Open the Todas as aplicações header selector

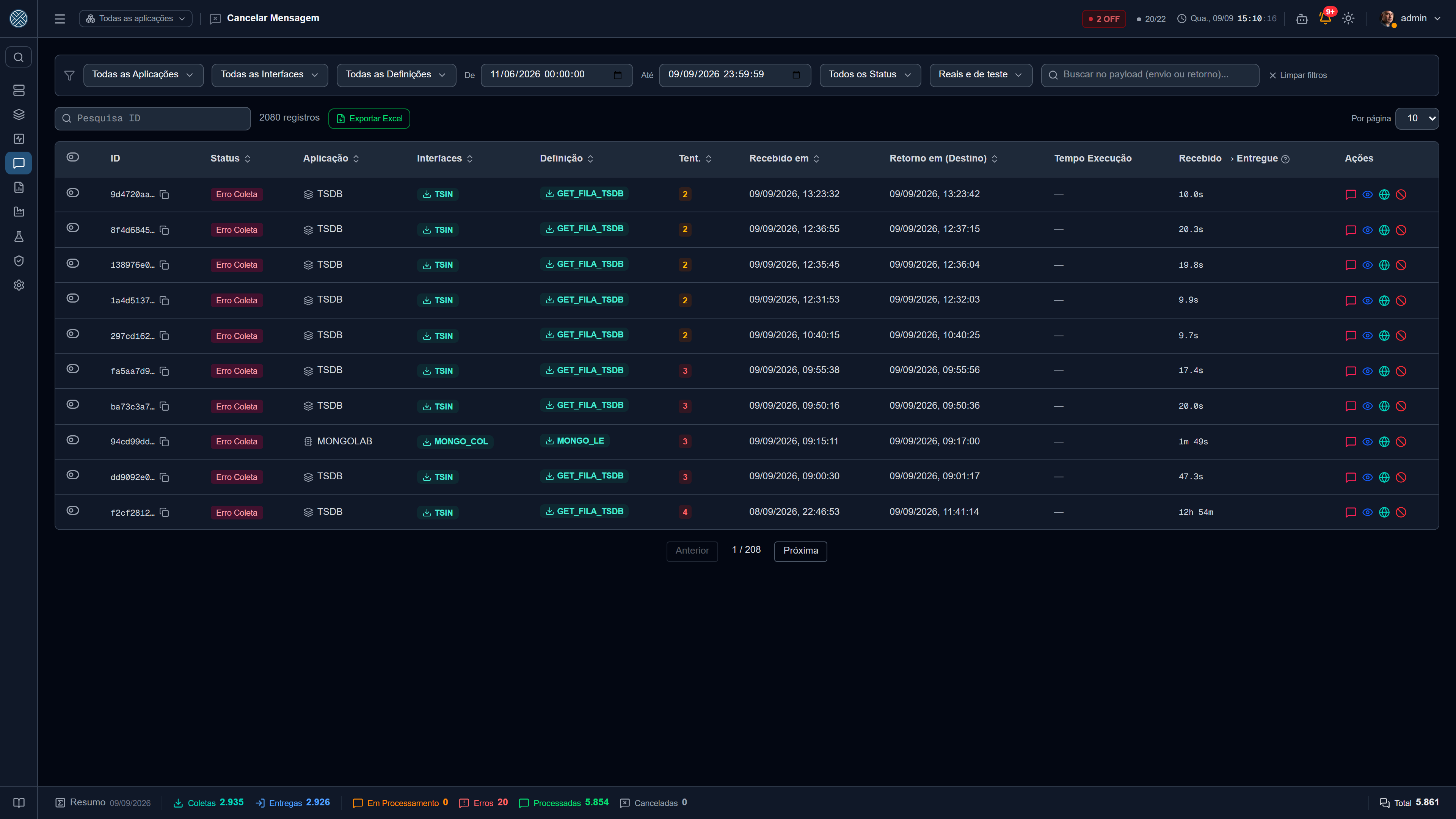(x=136, y=19)
